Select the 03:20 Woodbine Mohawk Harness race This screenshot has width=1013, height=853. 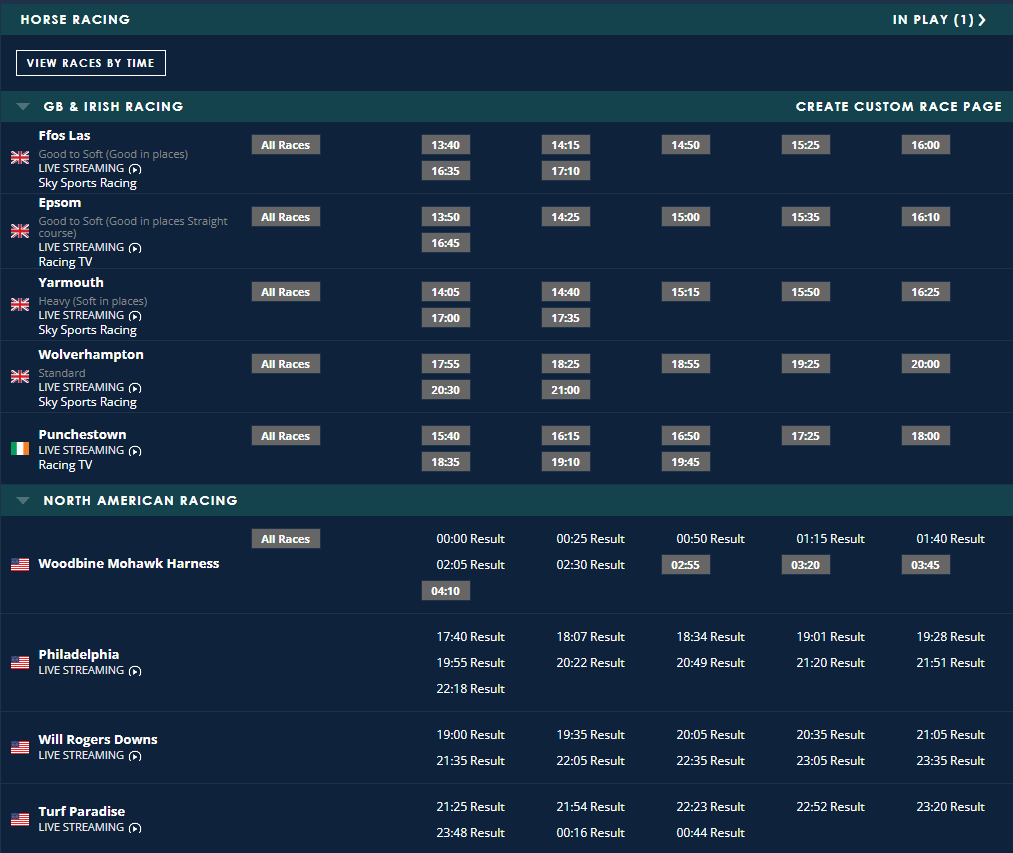click(805, 565)
